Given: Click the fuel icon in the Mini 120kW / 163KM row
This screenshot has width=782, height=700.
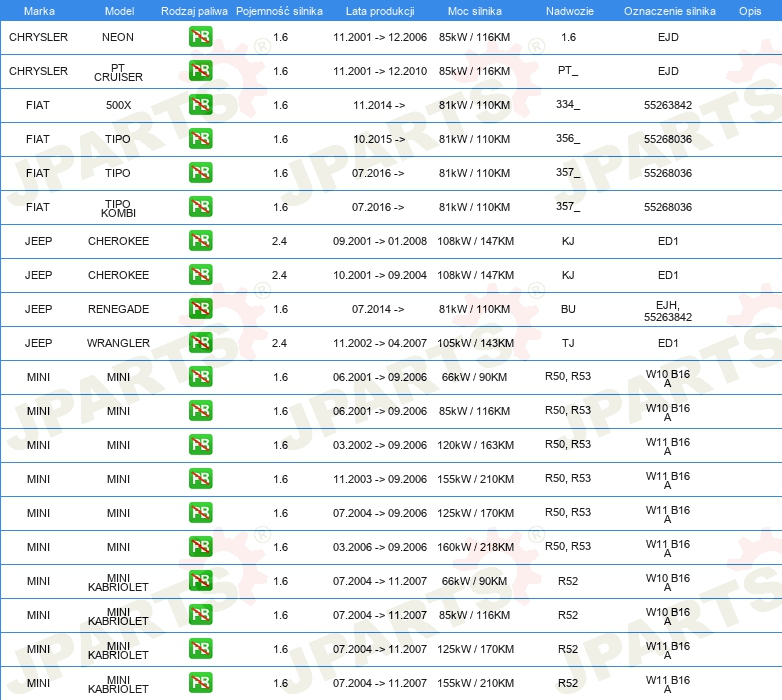Looking at the screenshot, I should [200, 445].
